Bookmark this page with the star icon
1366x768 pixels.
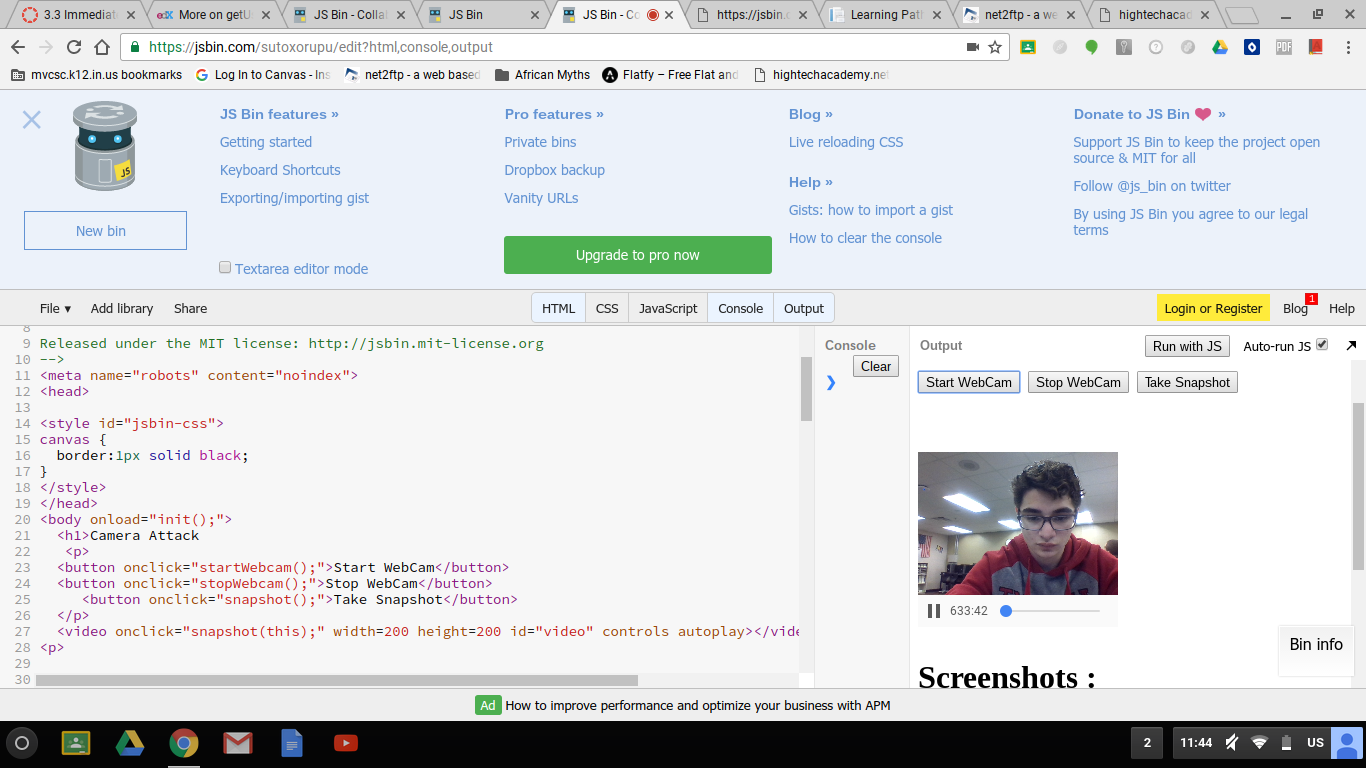click(995, 47)
